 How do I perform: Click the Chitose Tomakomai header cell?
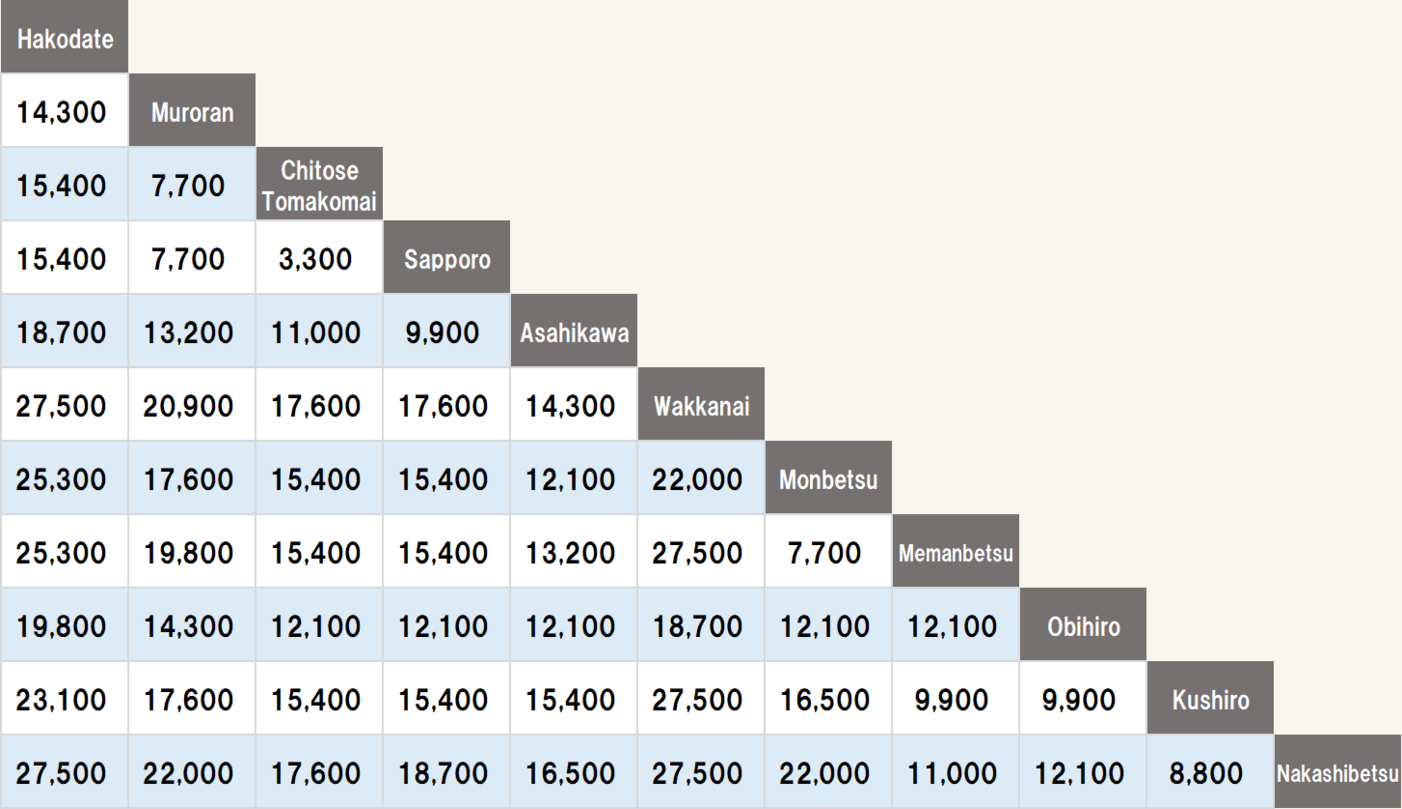(319, 185)
